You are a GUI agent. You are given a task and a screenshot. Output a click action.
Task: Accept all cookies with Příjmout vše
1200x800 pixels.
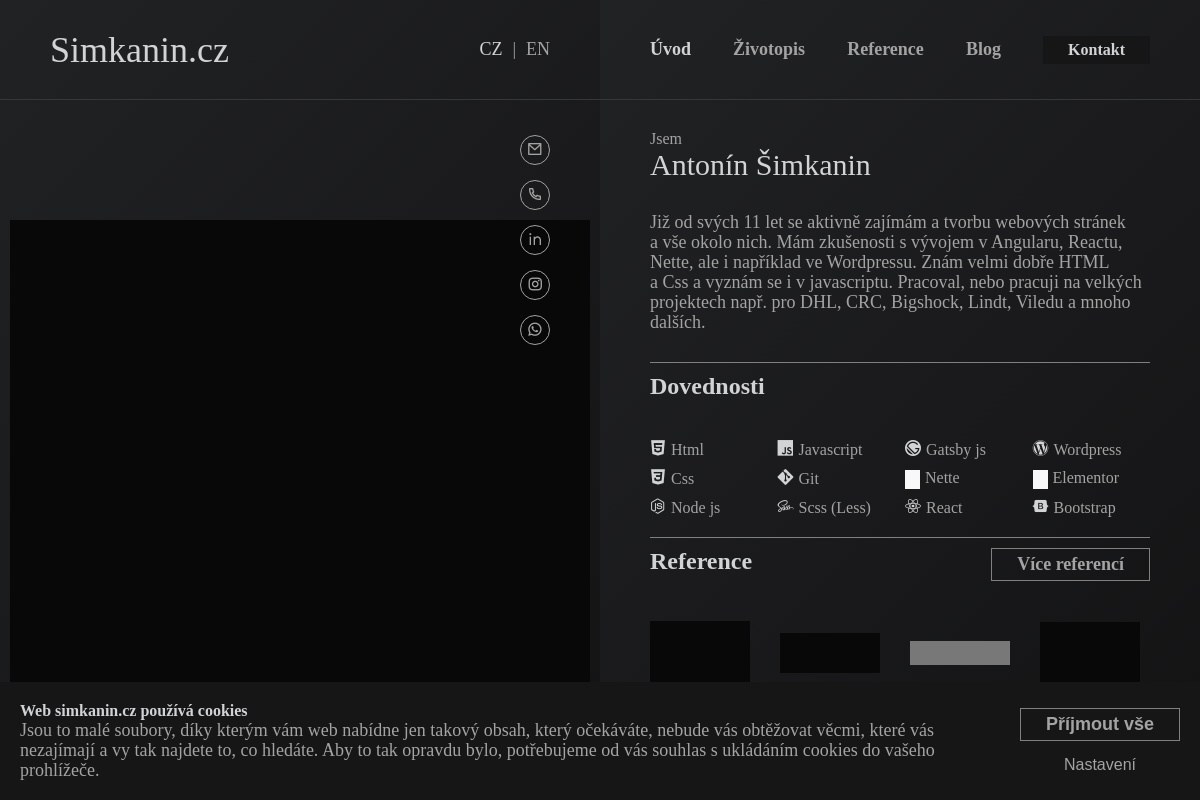1100,724
